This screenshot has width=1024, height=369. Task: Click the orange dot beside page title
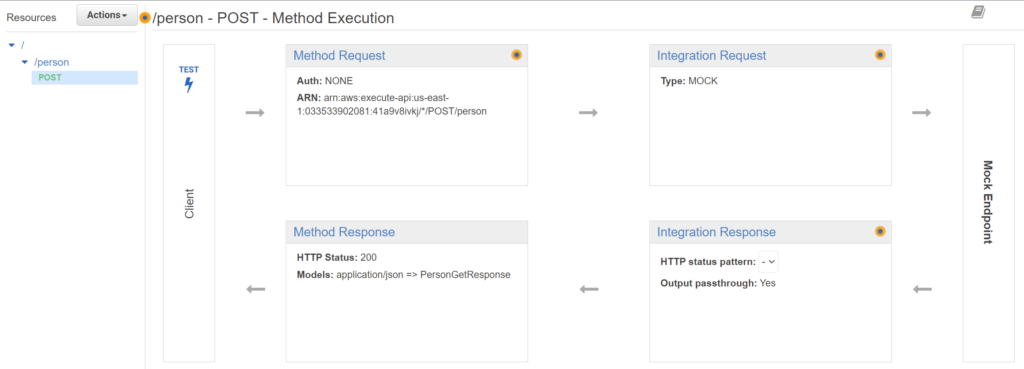coord(145,18)
